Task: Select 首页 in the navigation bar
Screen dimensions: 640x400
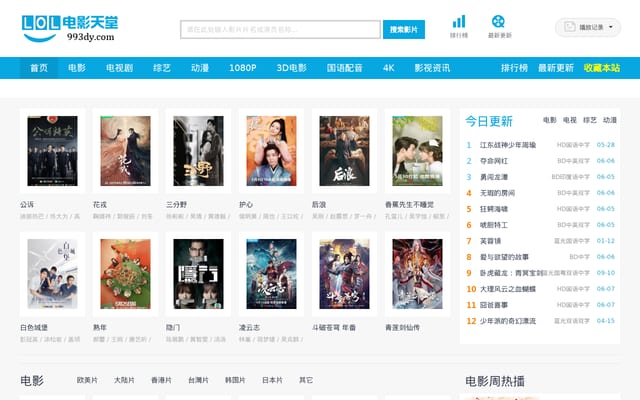Action: [x=39, y=68]
